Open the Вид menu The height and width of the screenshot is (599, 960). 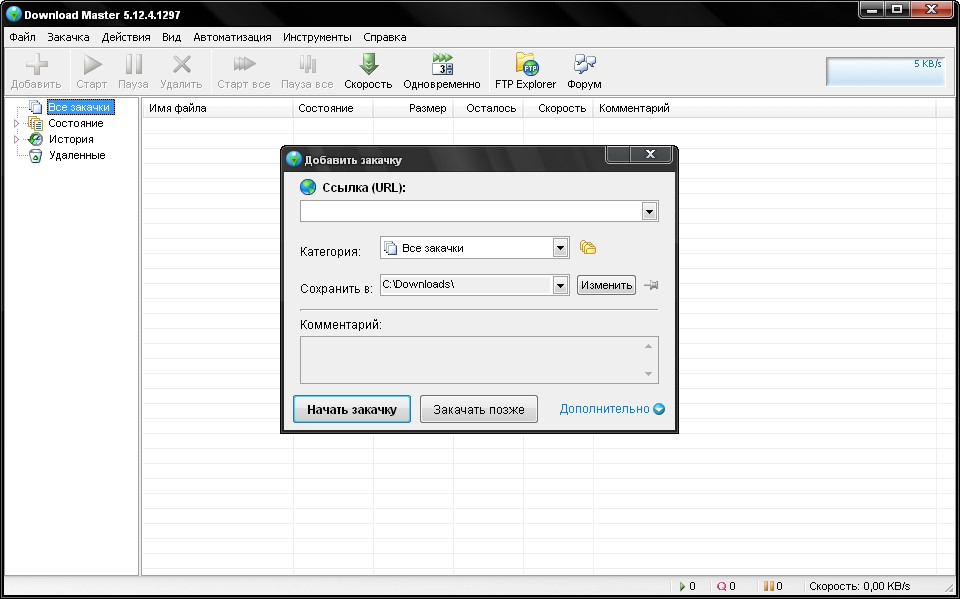171,37
